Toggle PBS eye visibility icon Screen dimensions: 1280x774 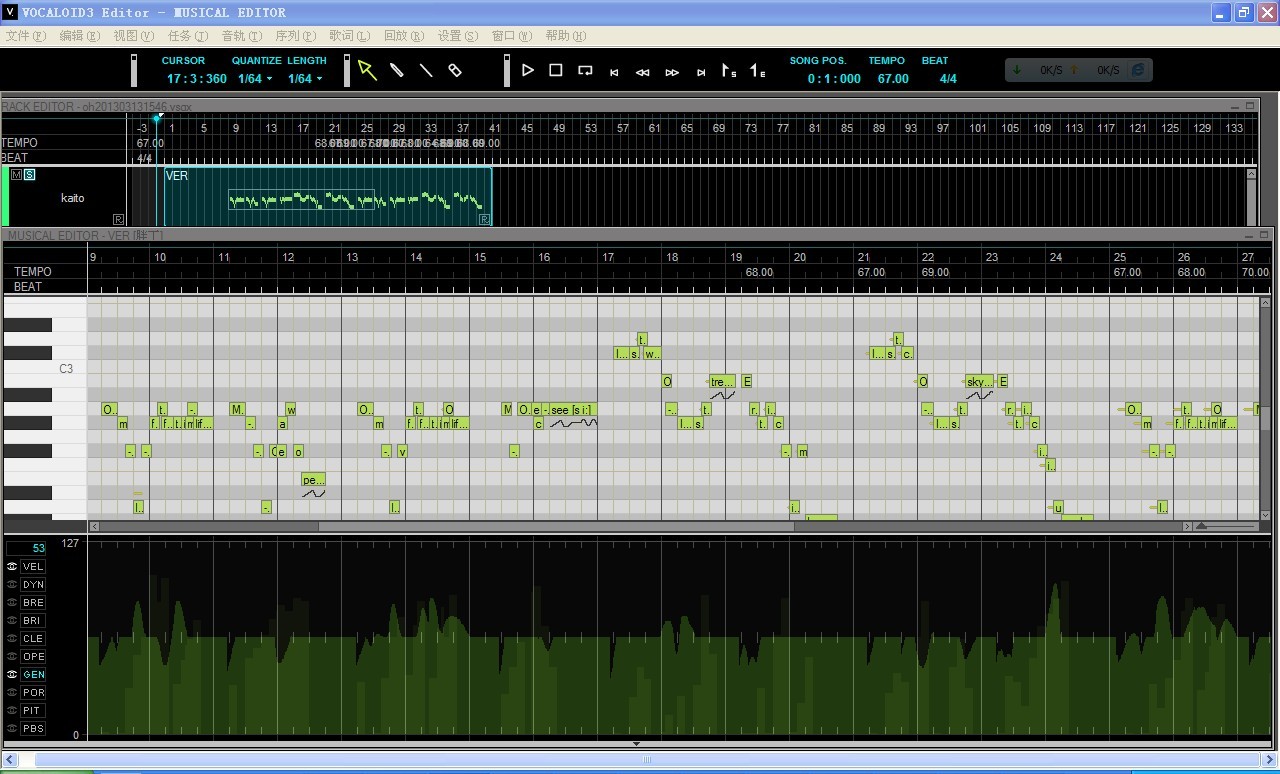pos(12,728)
